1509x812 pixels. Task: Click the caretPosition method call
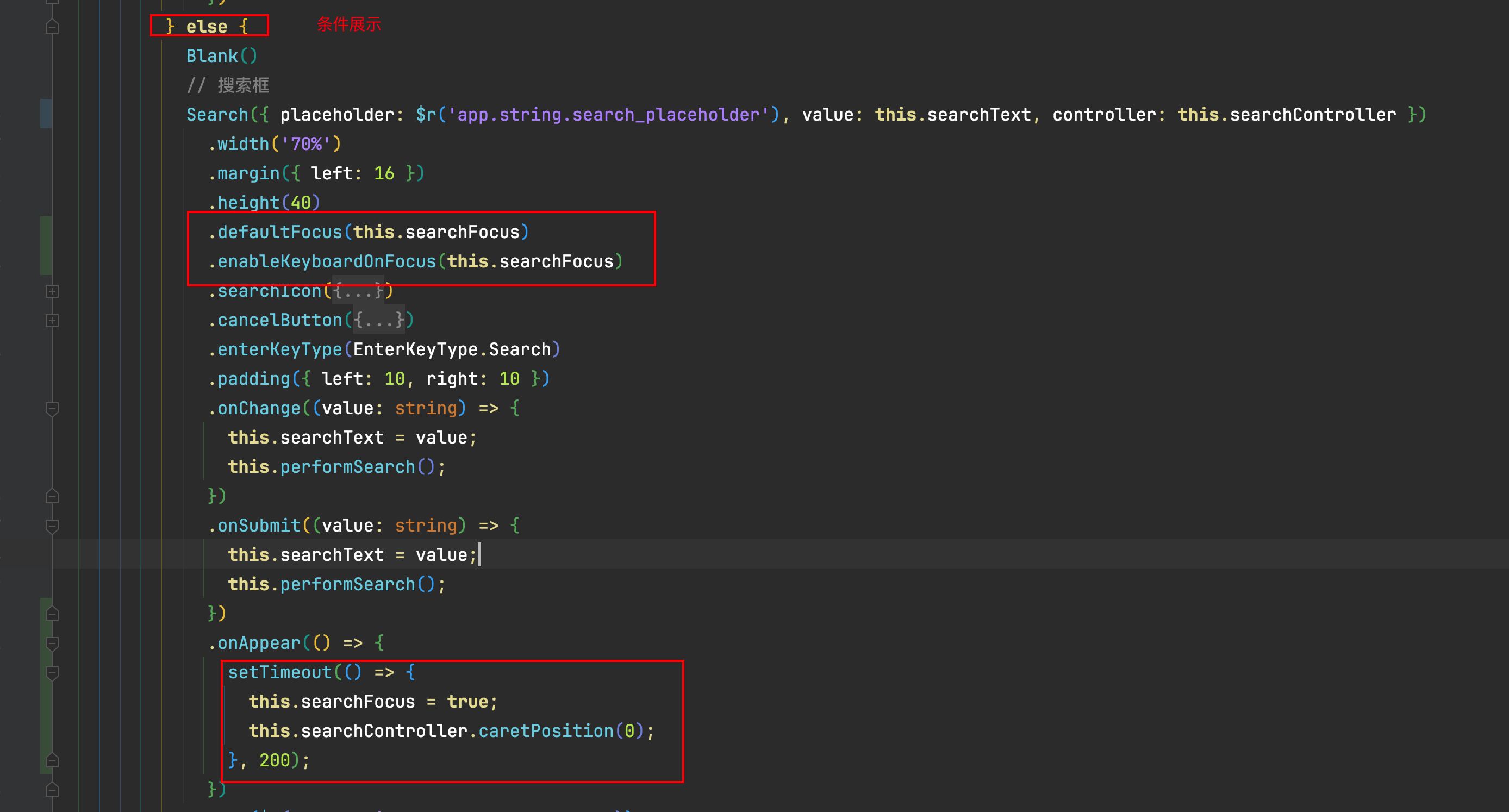click(545, 731)
